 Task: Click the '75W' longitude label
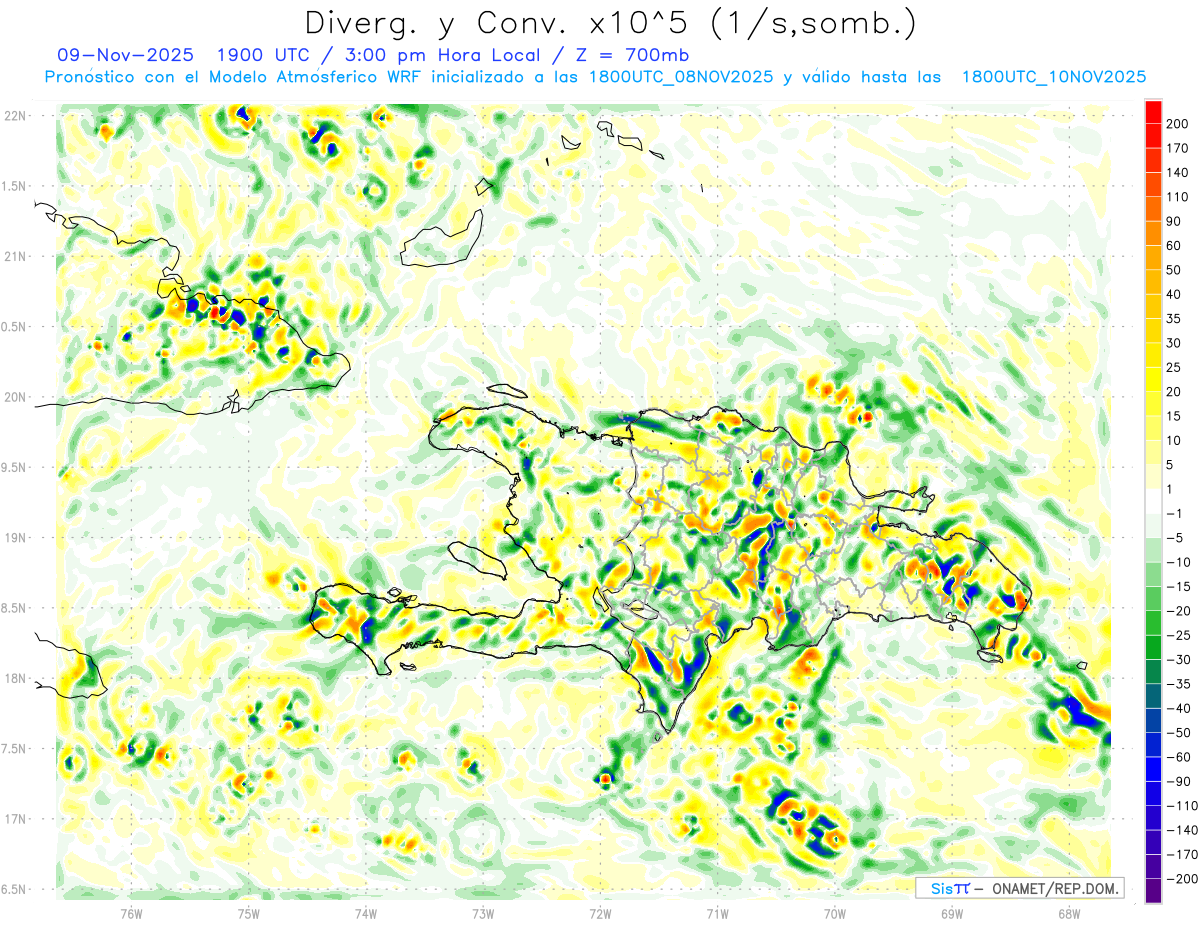pyautogui.click(x=249, y=913)
